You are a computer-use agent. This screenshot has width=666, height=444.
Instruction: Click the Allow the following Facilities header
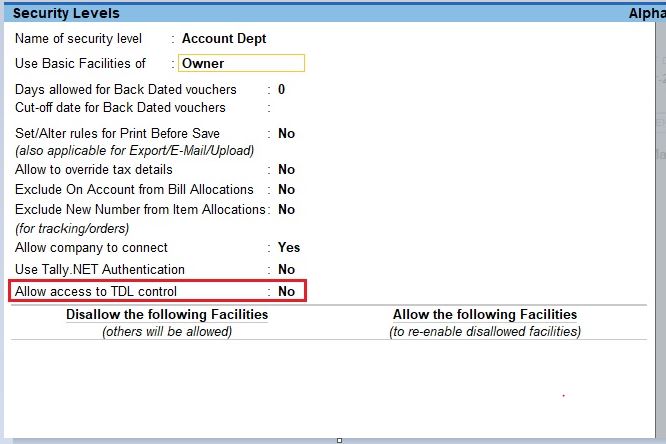tap(485, 314)
